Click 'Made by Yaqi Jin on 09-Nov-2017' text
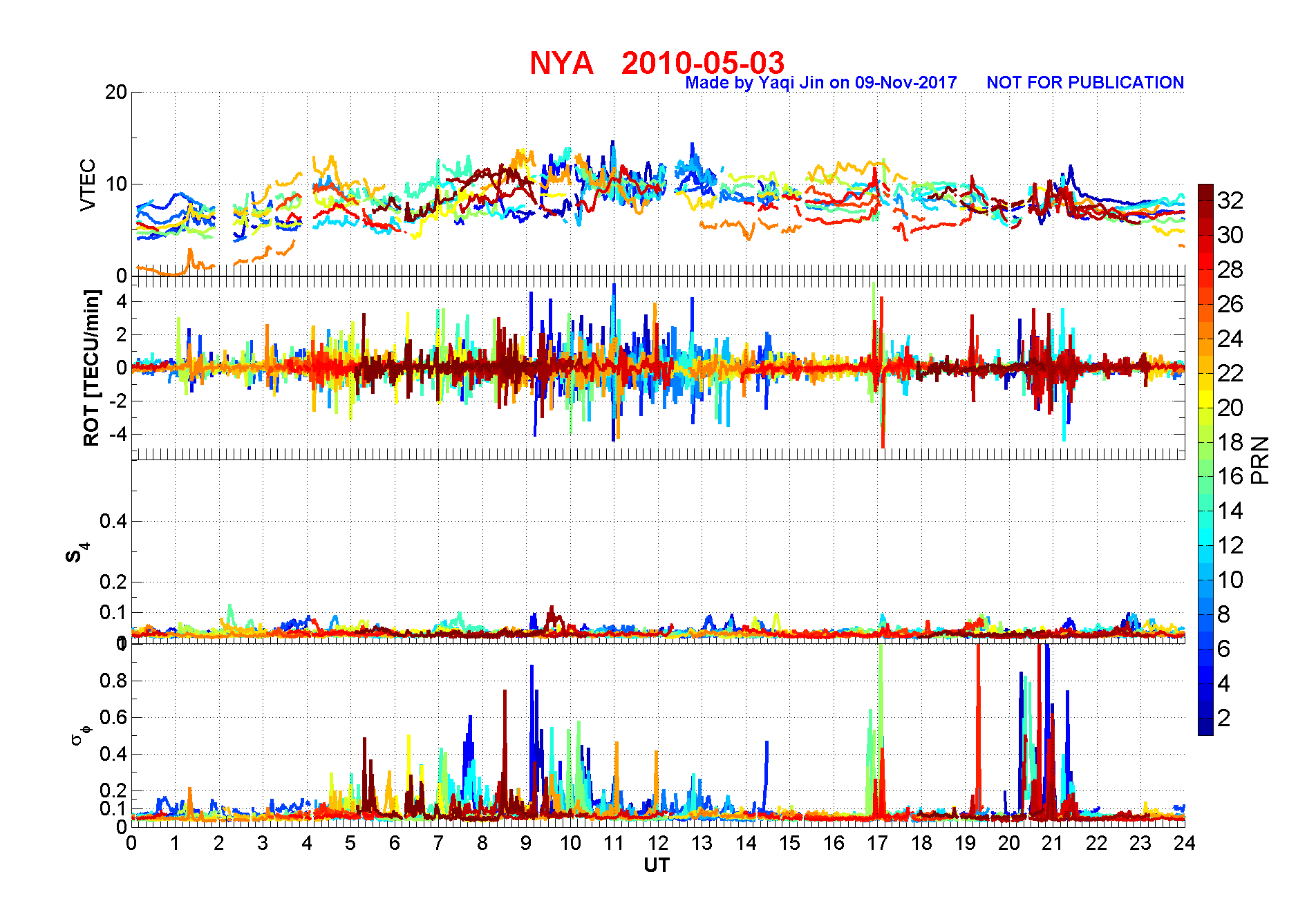 click(821, 83)
